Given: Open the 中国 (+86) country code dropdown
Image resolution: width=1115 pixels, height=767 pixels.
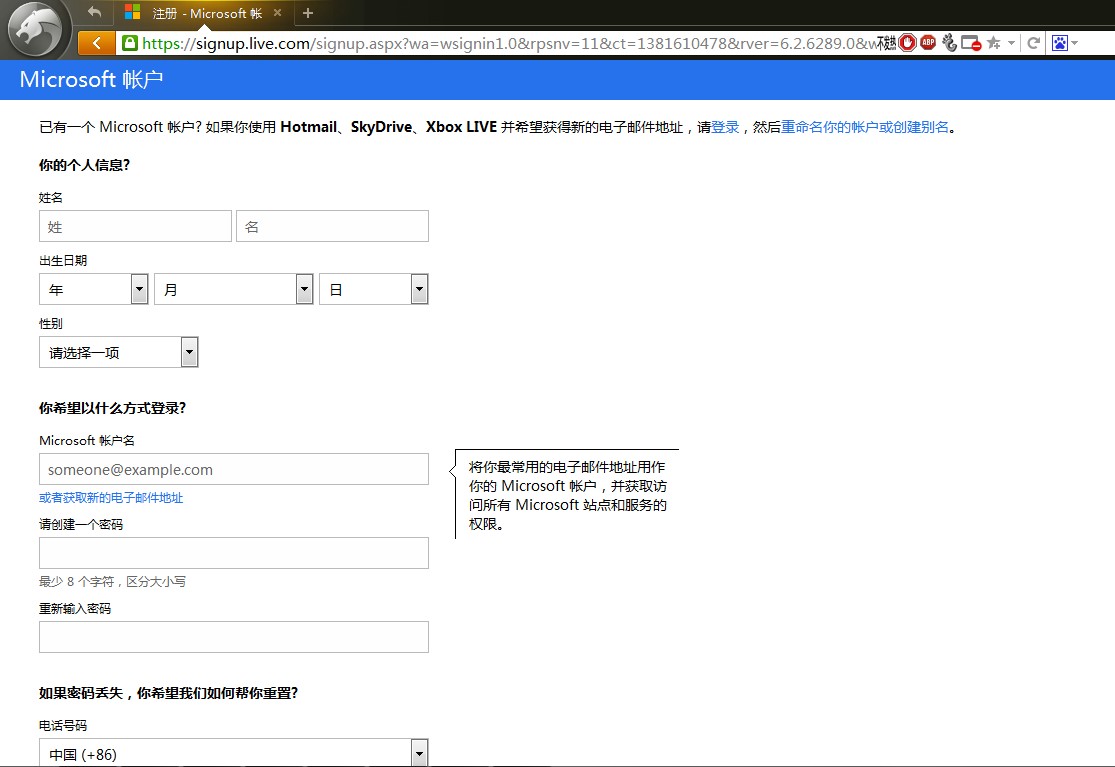Looking at the screenshot, I should tap(234, 753).
